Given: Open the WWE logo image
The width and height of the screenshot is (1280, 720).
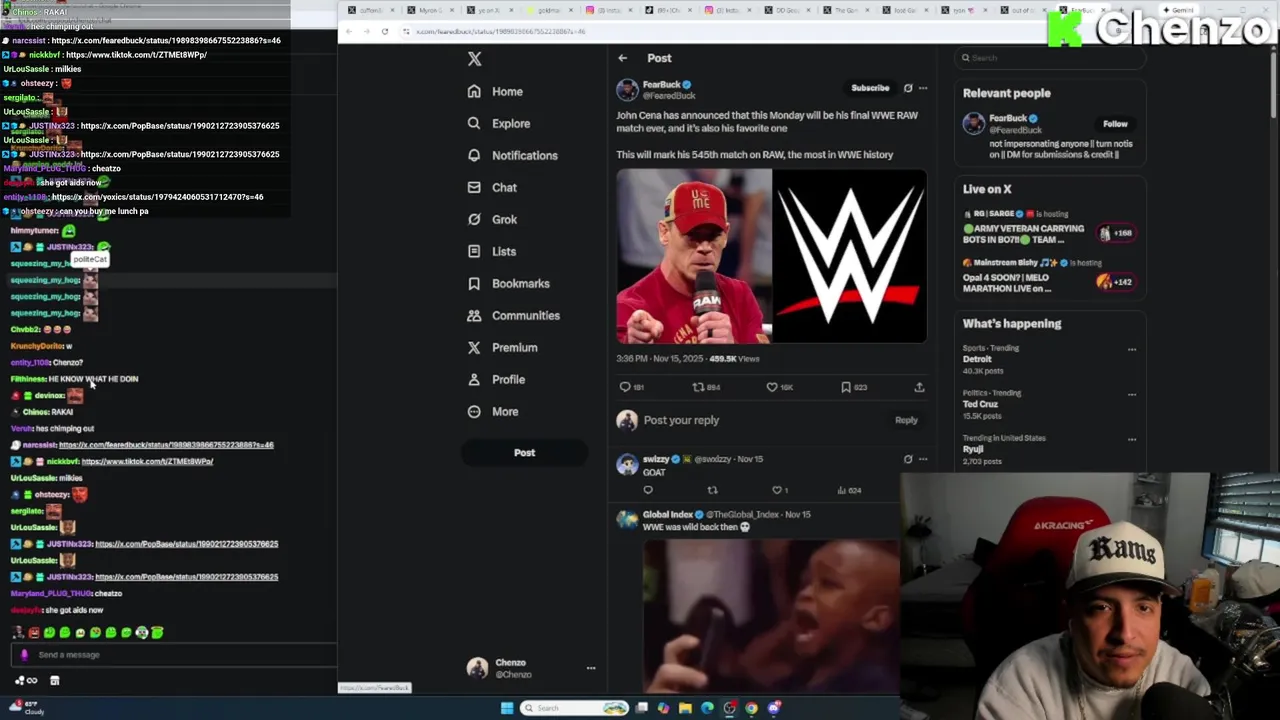Looking at the screenshot, I should 850,256.
